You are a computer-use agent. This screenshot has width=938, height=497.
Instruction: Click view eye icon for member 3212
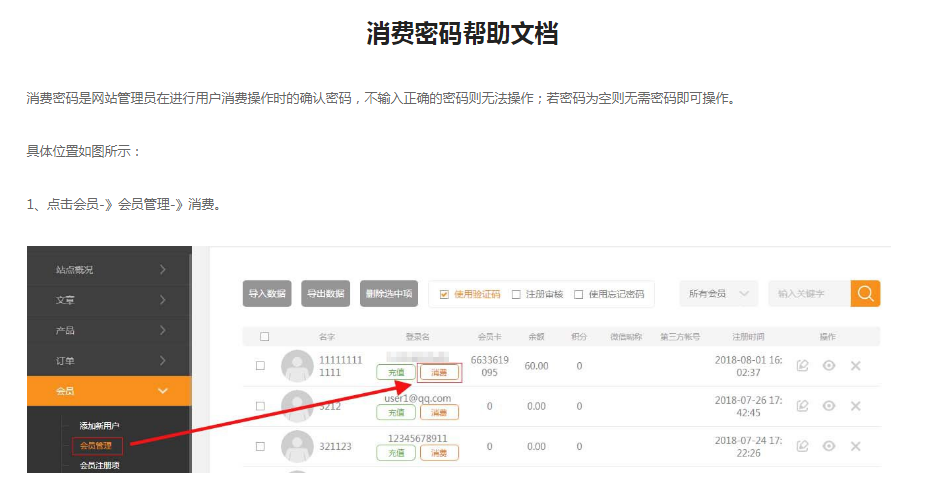[829, 406]
